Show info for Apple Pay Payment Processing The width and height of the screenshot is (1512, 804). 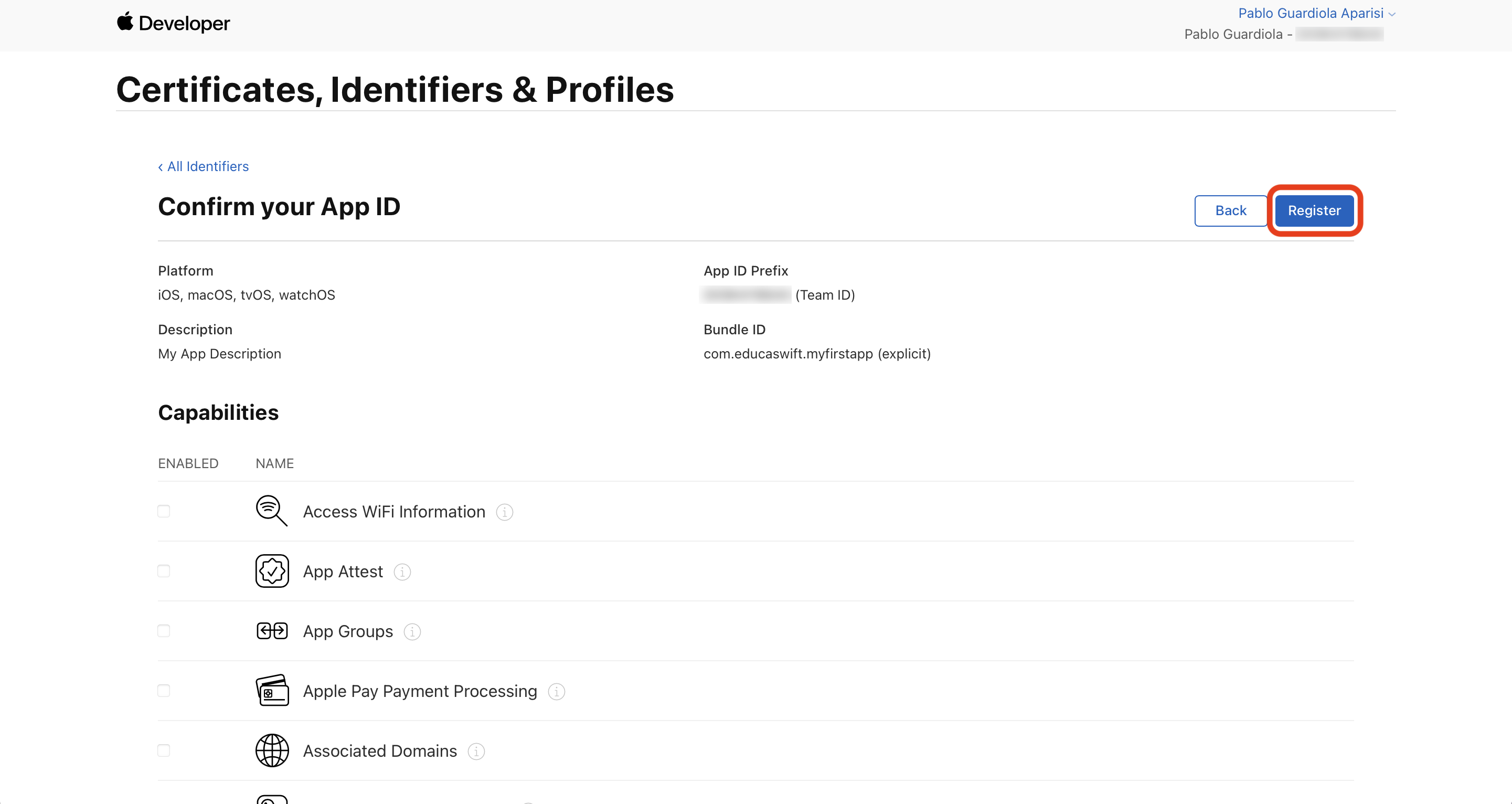[x=557, y=692]
